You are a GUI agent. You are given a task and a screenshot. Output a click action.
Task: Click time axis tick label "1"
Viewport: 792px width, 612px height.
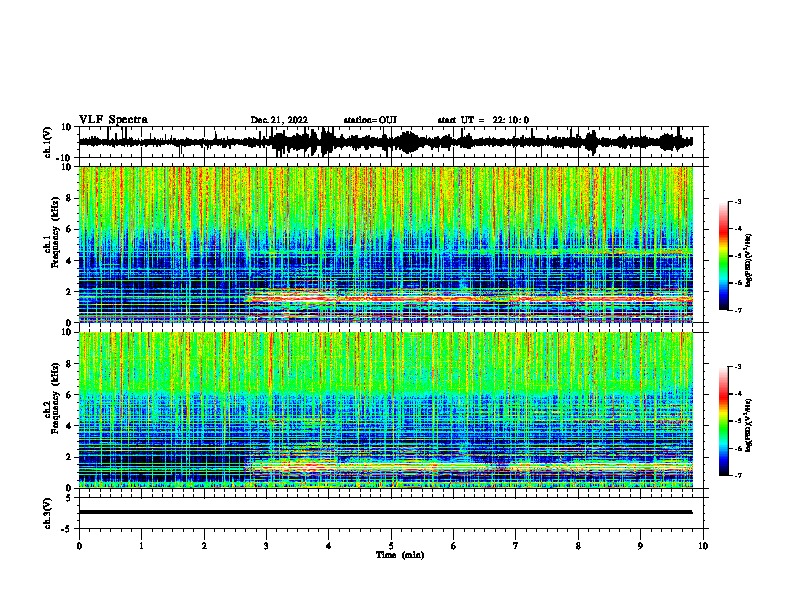[x=141, y=546]
